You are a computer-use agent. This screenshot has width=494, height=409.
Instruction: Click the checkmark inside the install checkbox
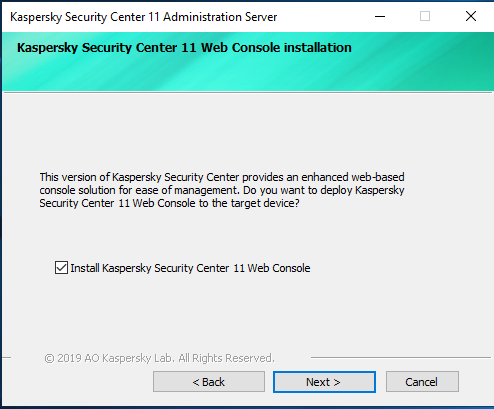pos(61,268)
